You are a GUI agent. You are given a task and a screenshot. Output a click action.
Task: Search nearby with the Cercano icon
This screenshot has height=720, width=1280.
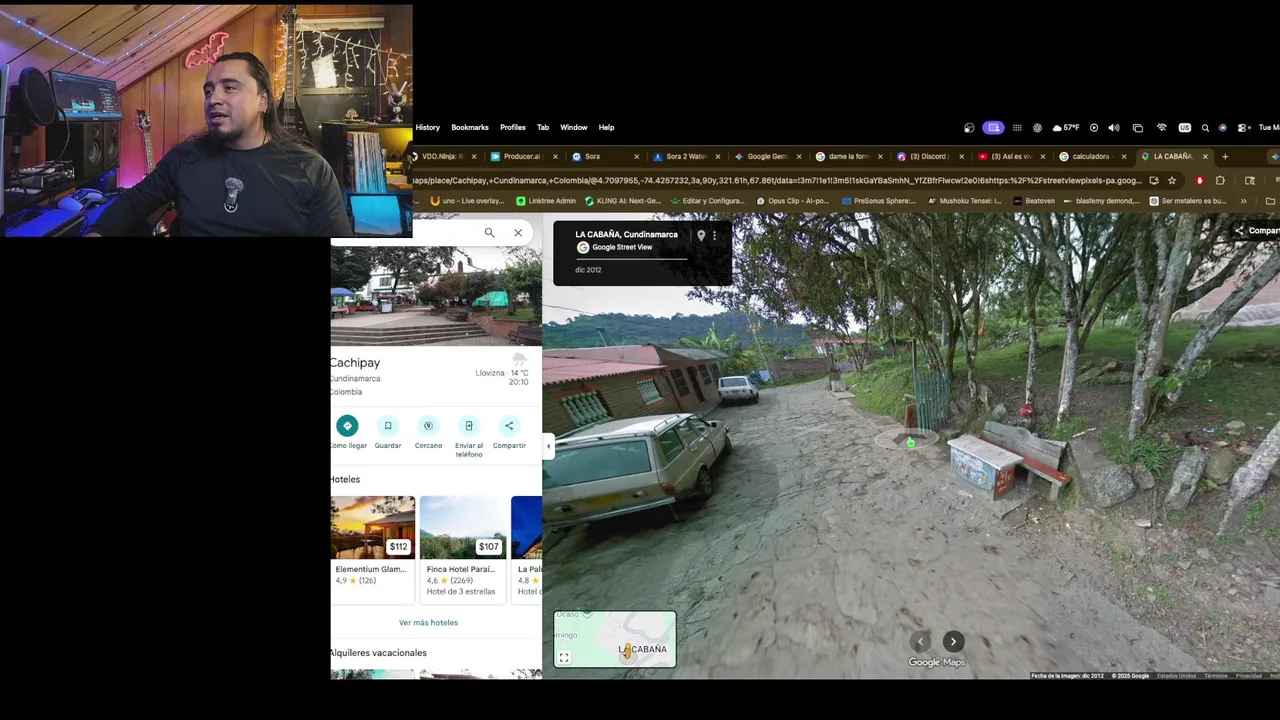[428, 426]
